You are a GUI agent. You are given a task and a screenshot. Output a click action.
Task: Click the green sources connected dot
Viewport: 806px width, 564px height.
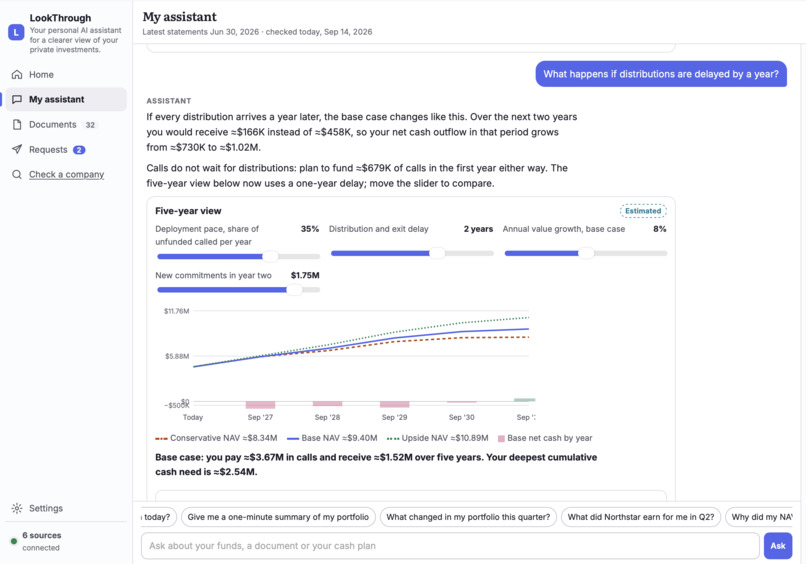(14, 541)
